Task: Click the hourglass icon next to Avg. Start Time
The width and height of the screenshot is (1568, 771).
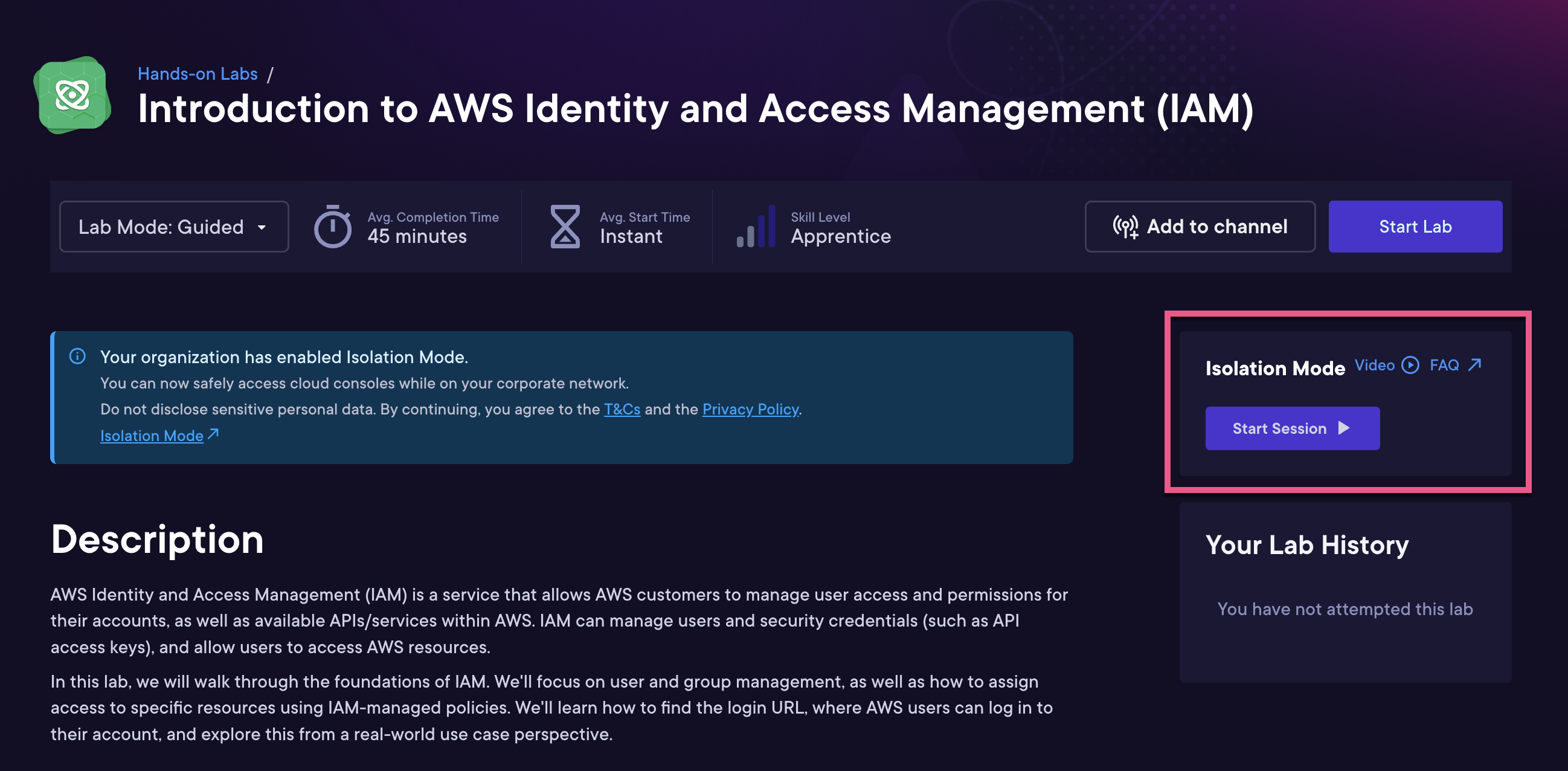Action: click(566, 227)
